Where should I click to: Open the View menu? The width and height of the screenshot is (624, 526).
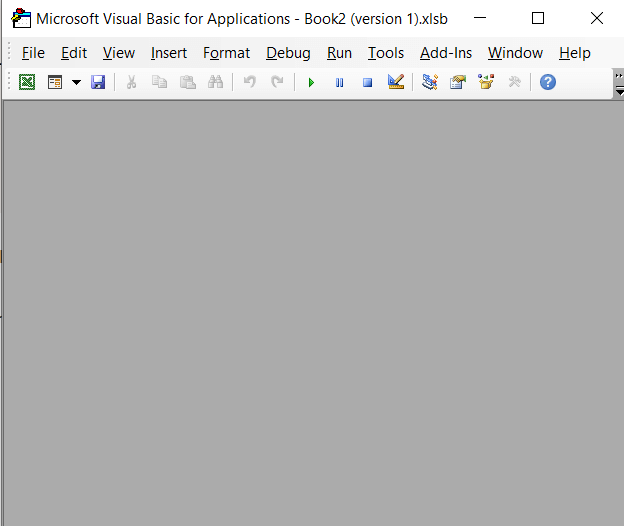(x=119, y=53)
